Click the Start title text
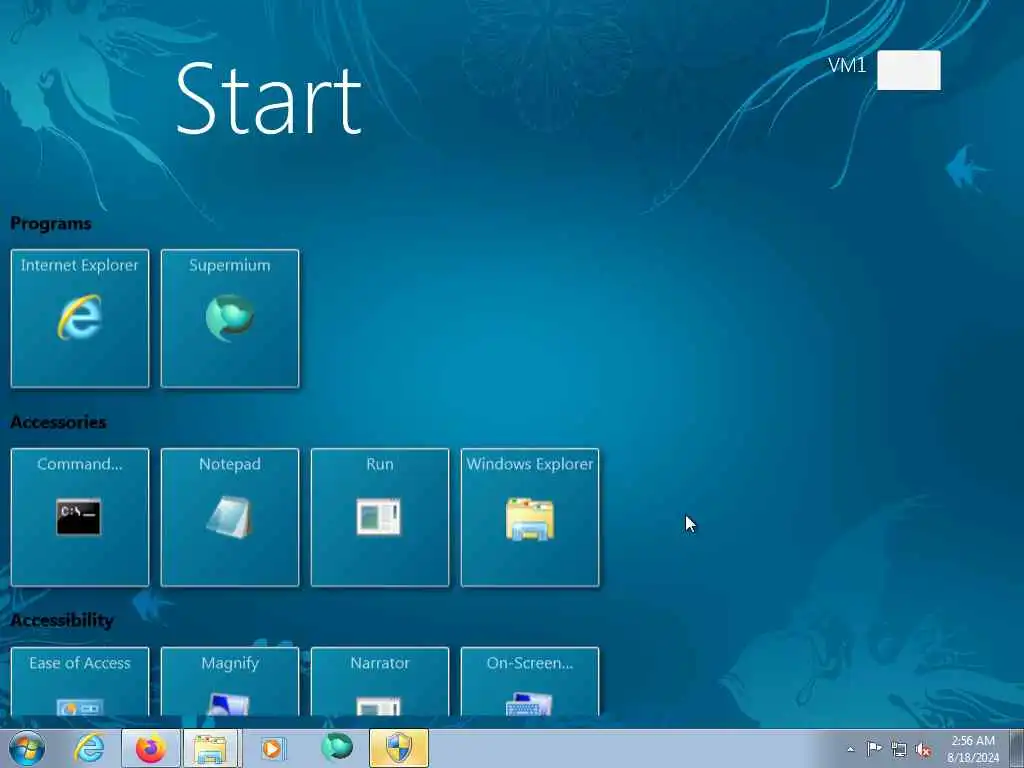Image resolution: width=1024 pixels, height=768 pixels. pos(268,99)
